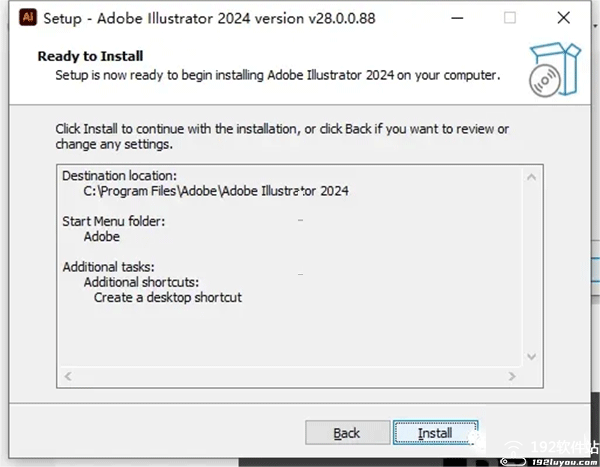Click the summary box scroll down arrow

point(531,356)
